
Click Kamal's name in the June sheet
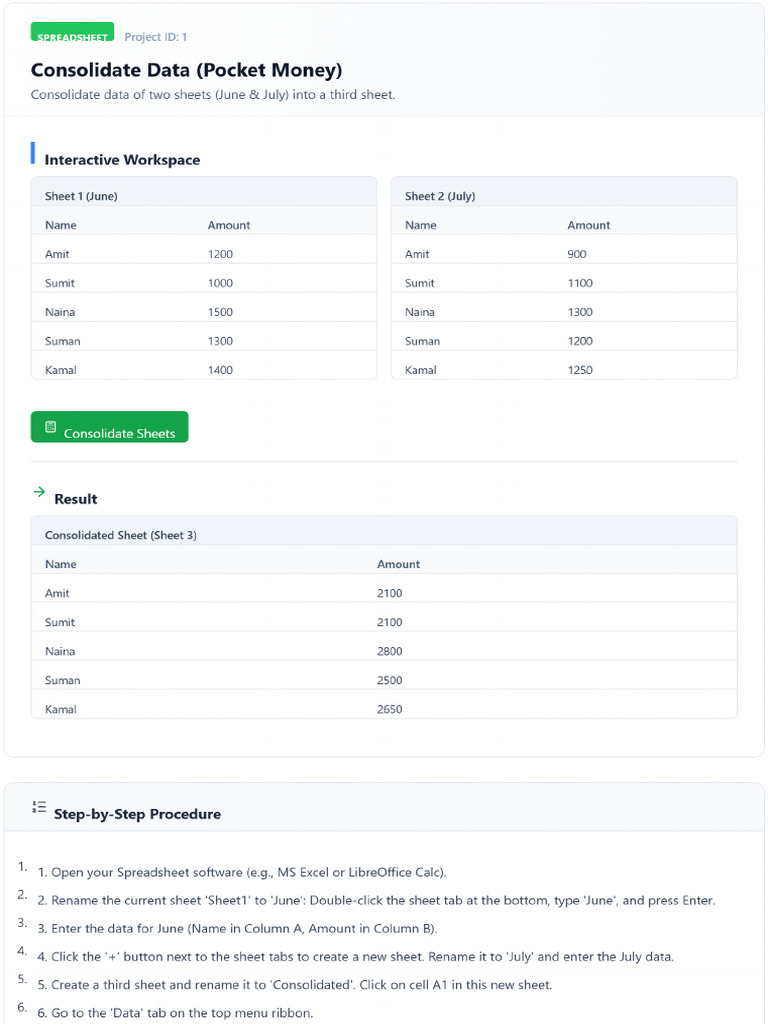click(x=61, y=370)
